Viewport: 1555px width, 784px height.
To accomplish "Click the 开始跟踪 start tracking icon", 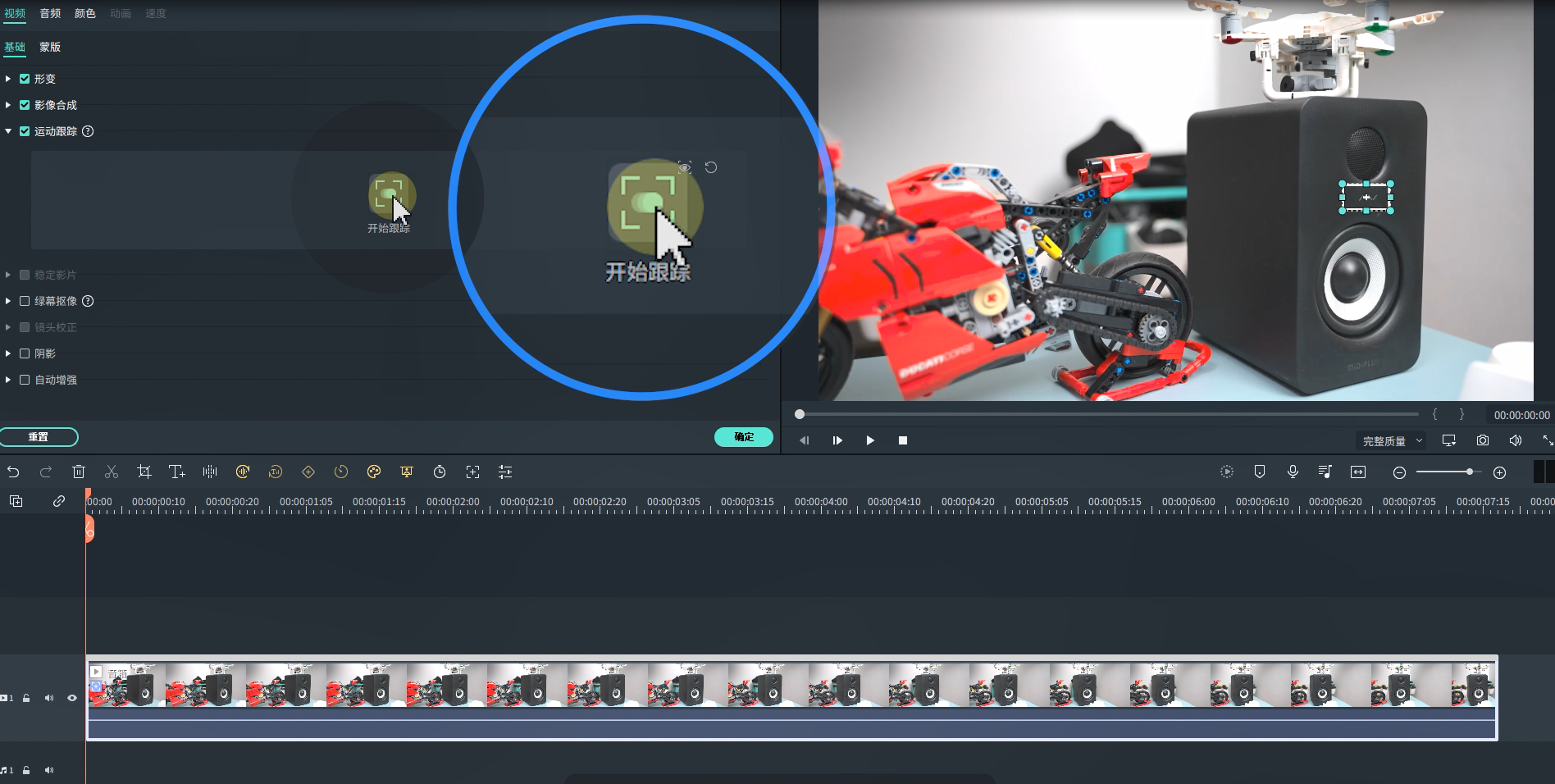I will tap(387, 194).
